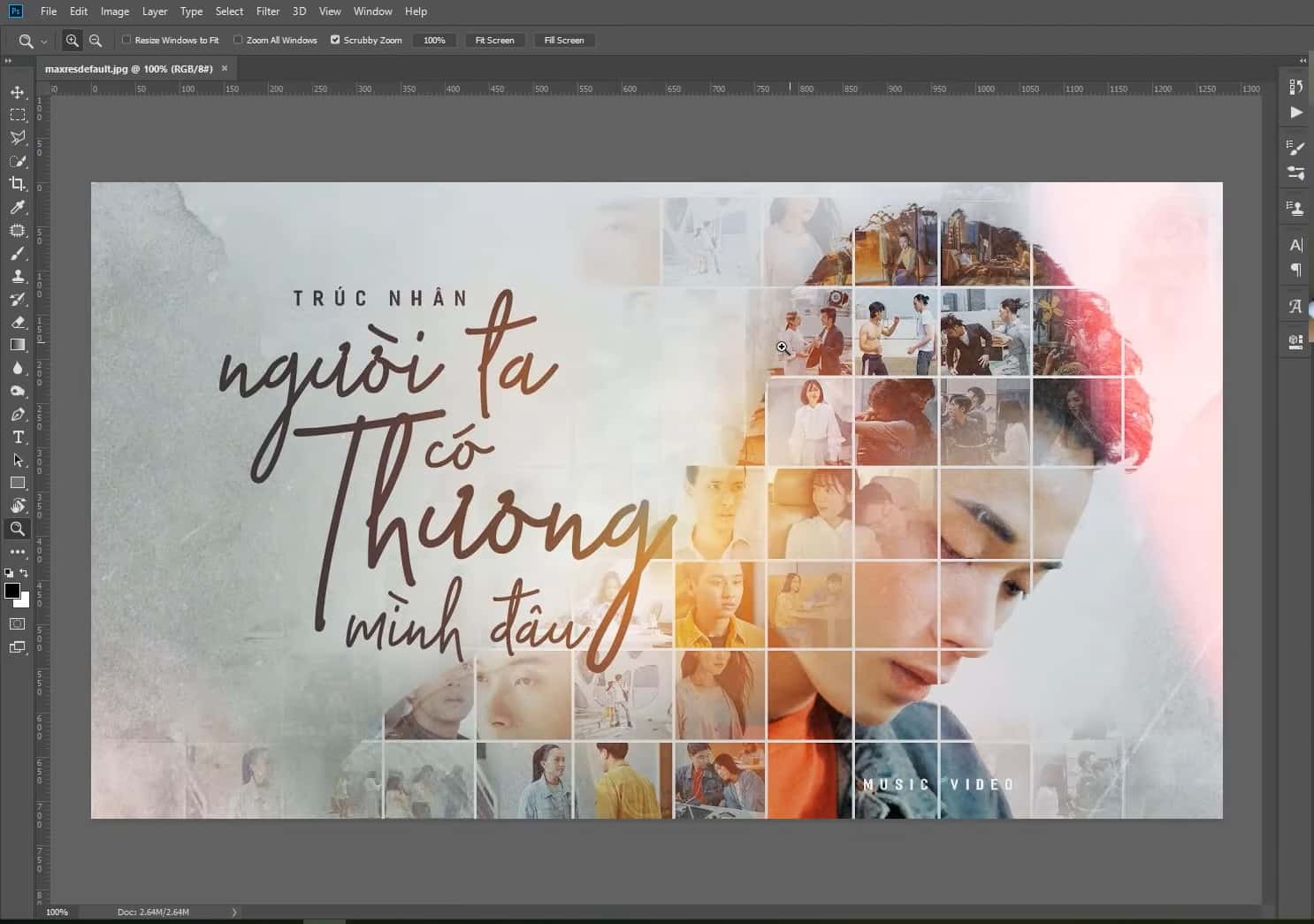Open the Layer menu
Screen dimensions: 1314x924
[x=155, y=11]
